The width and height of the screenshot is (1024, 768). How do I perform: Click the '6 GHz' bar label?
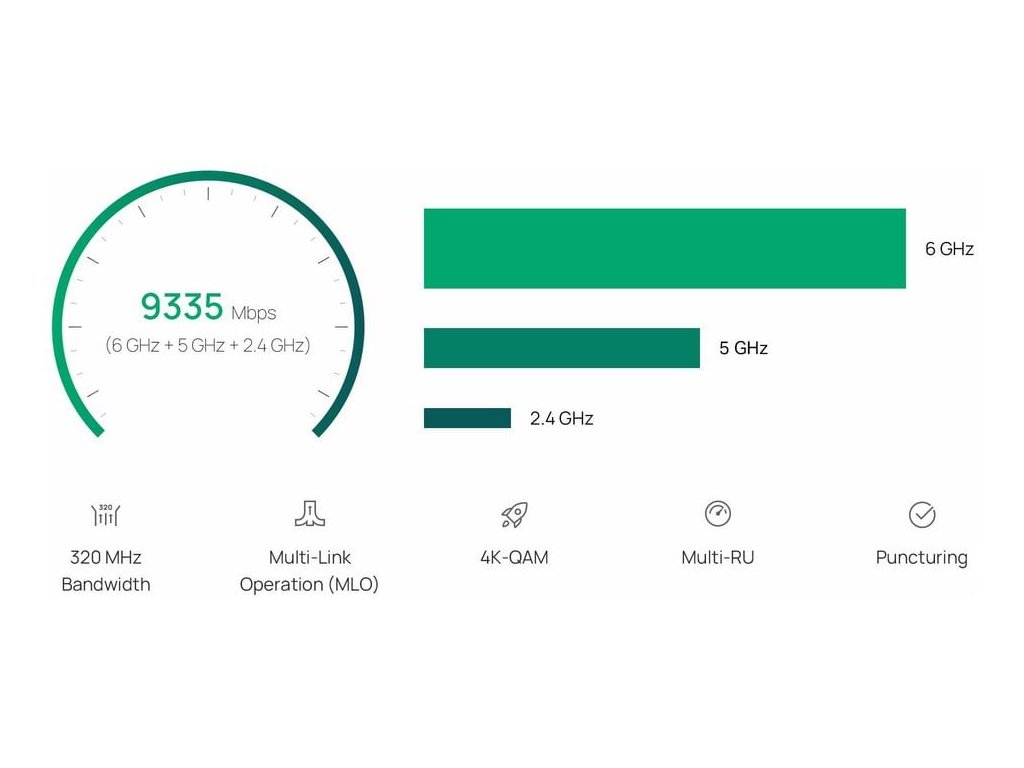(x=949, y=249)
